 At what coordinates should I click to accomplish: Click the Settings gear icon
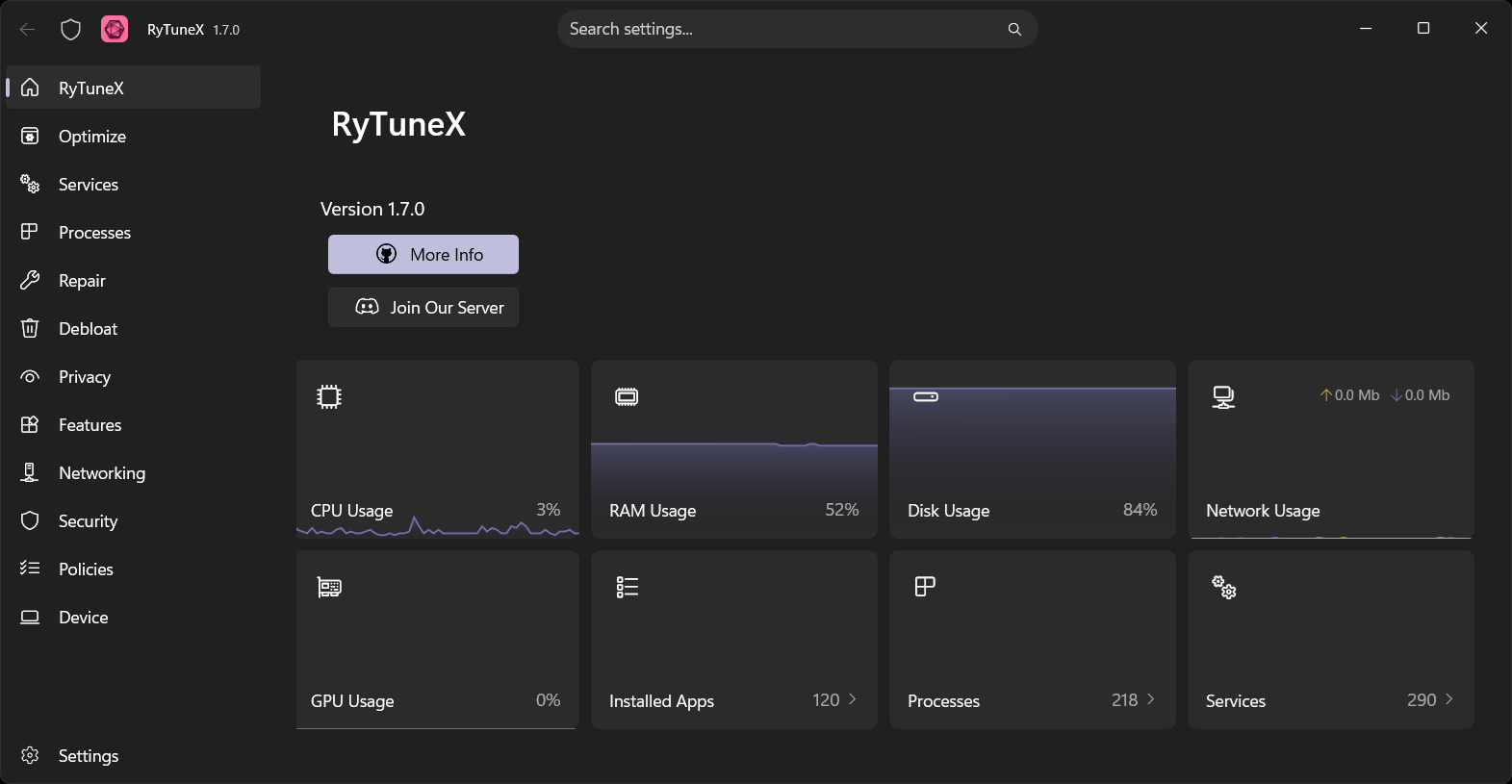coord(30,755)
